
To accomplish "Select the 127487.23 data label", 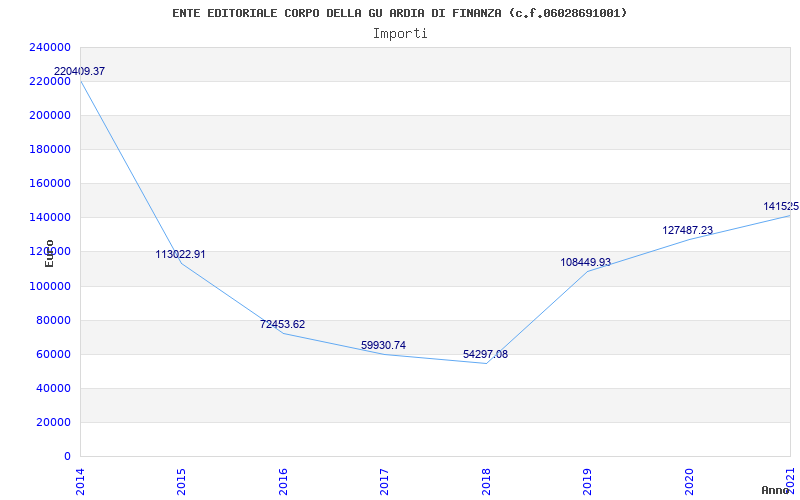I will (688, 230).
